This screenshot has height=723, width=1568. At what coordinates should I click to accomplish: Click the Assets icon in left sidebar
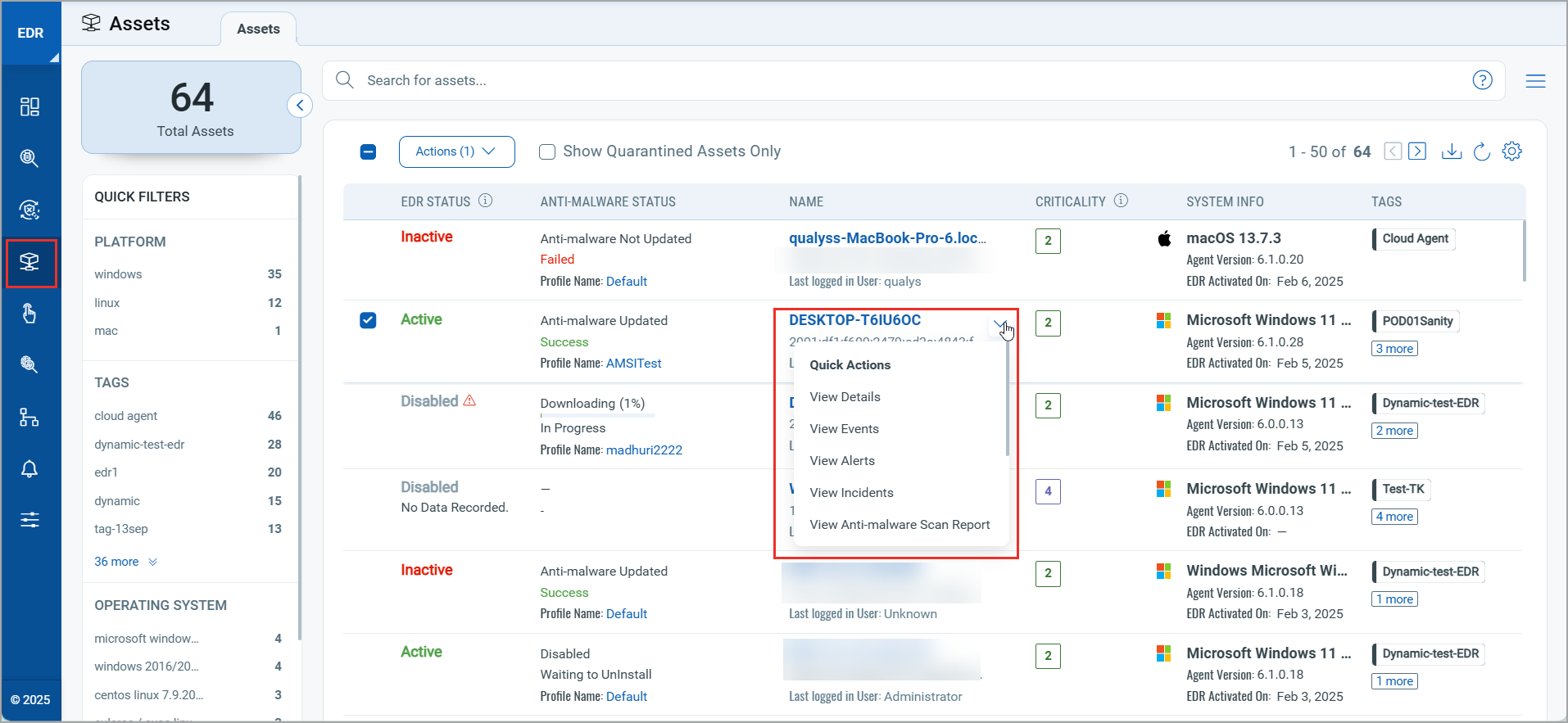(x=30, y=263)
